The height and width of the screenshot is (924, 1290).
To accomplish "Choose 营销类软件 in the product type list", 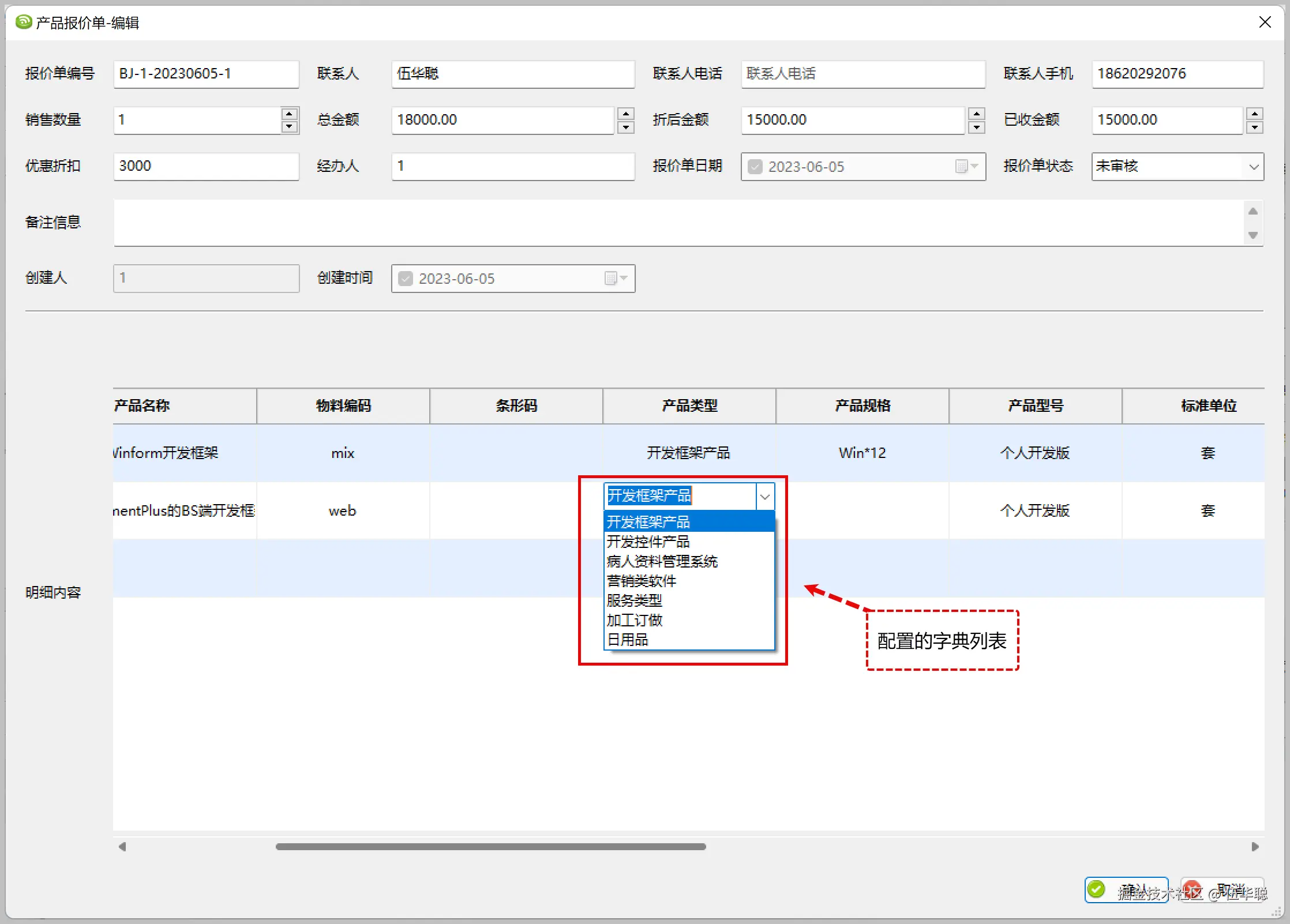I will tap(641, 581).
